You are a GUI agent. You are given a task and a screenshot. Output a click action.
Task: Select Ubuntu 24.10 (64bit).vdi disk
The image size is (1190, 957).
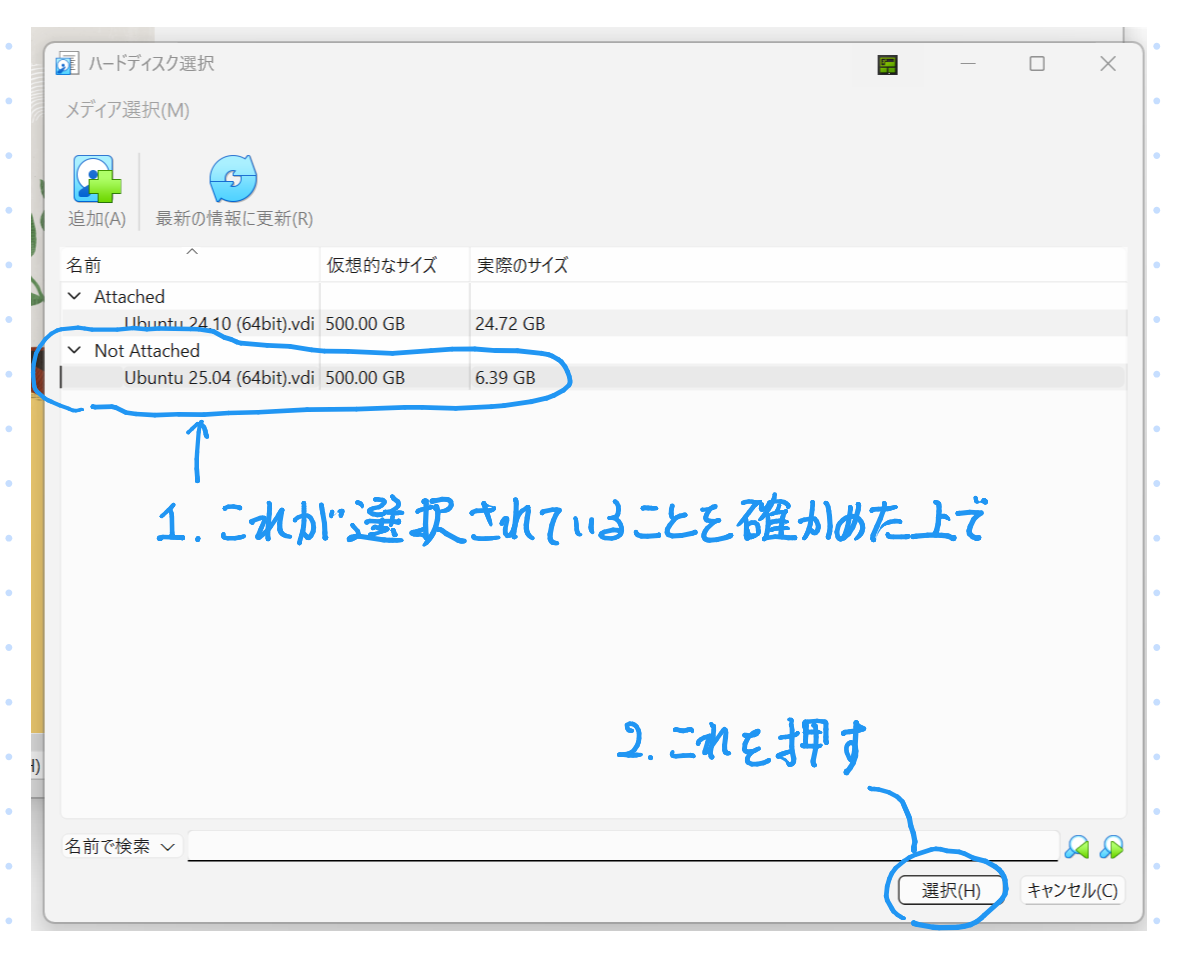click(x=219, y=324)
